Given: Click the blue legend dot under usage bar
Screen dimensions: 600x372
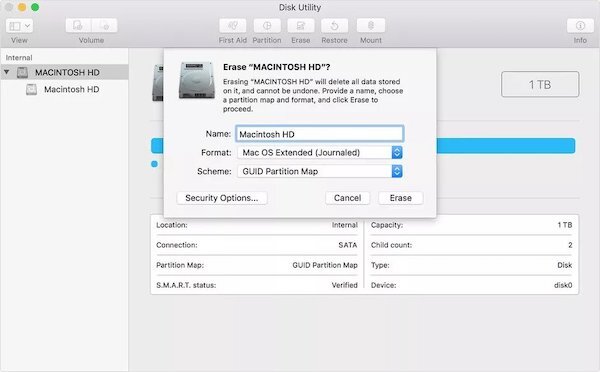Looking at the screenshot, I should coord(155,164).
